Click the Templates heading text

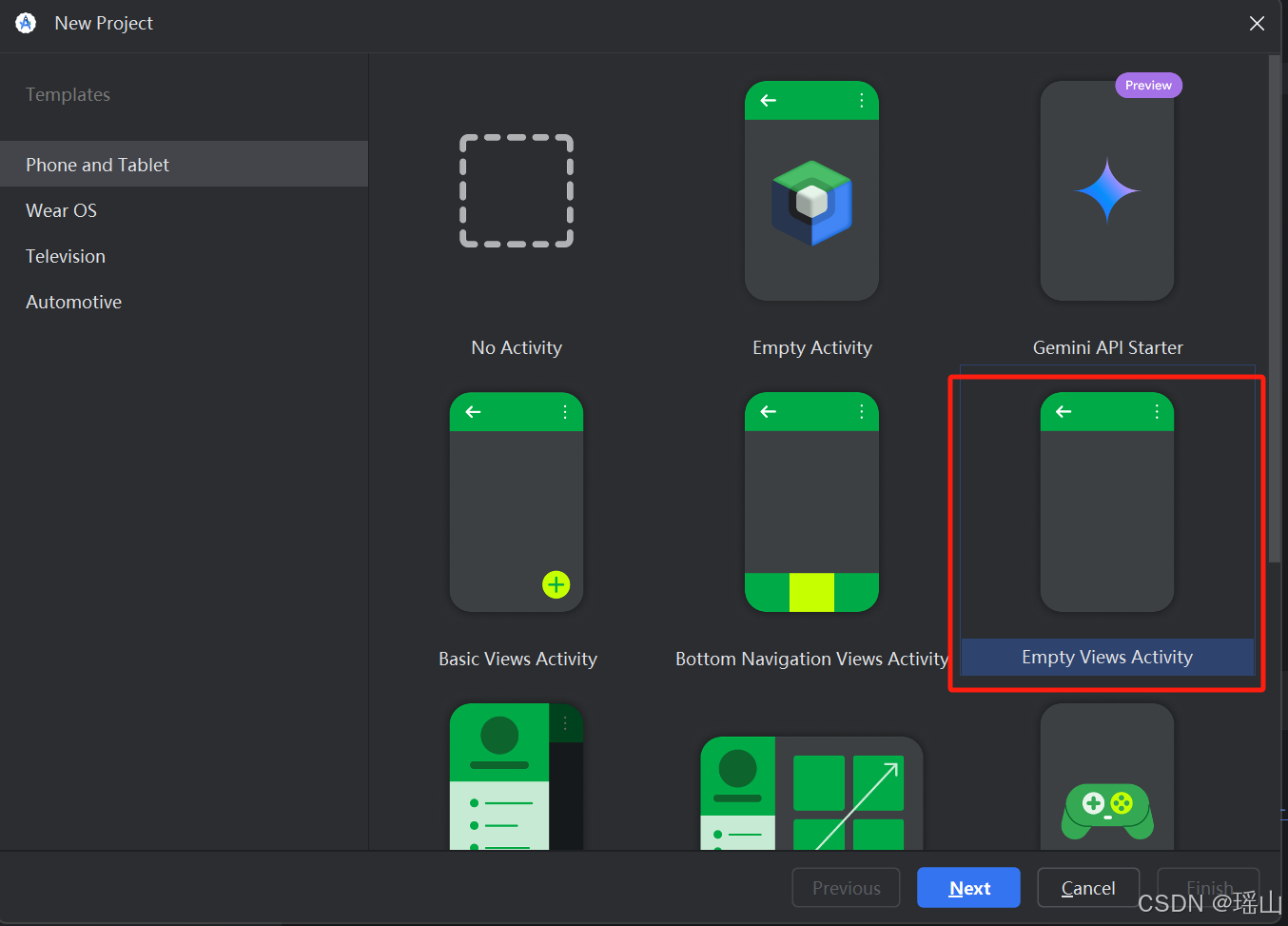68,94
